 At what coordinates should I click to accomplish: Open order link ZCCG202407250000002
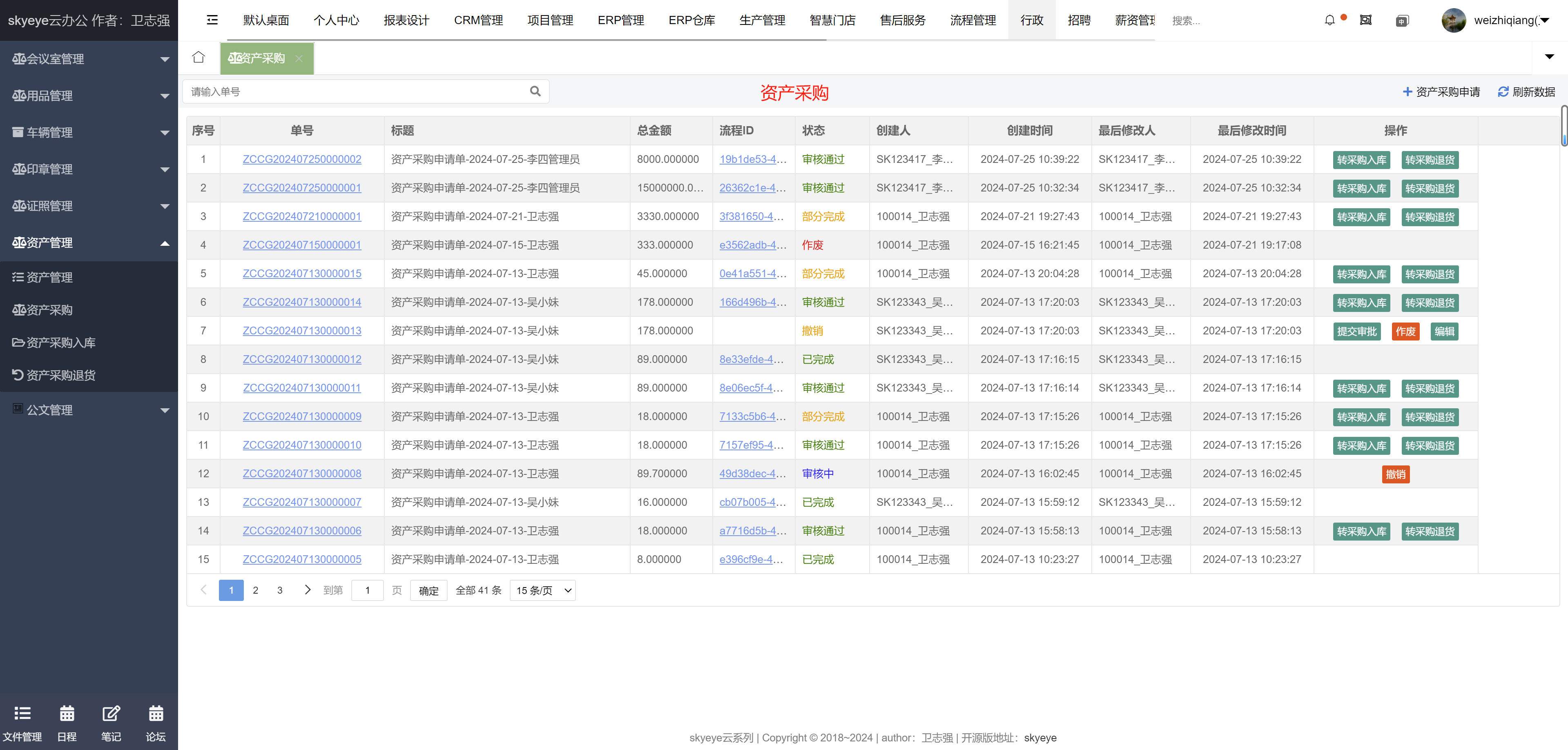click(302, 159)
